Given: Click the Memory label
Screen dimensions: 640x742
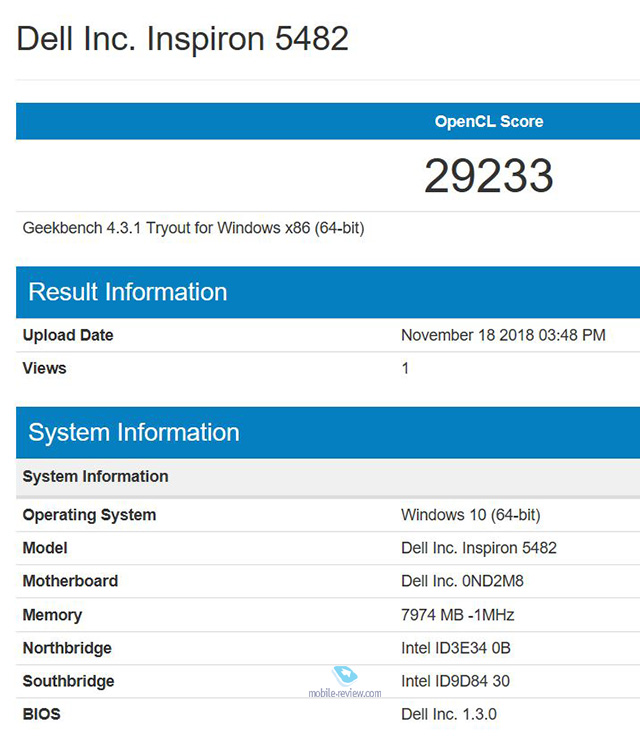Looking at the screenshot, I should [53, 615].
